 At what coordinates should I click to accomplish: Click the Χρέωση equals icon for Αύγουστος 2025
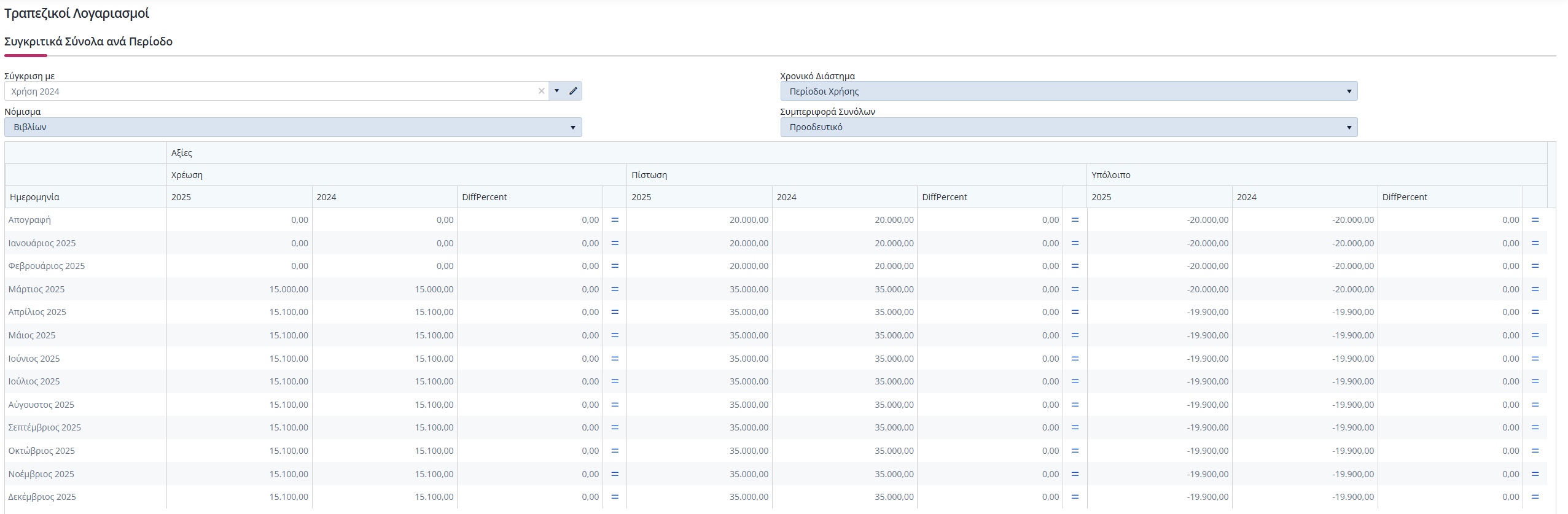pyautogui.click(x=615, y=405)
